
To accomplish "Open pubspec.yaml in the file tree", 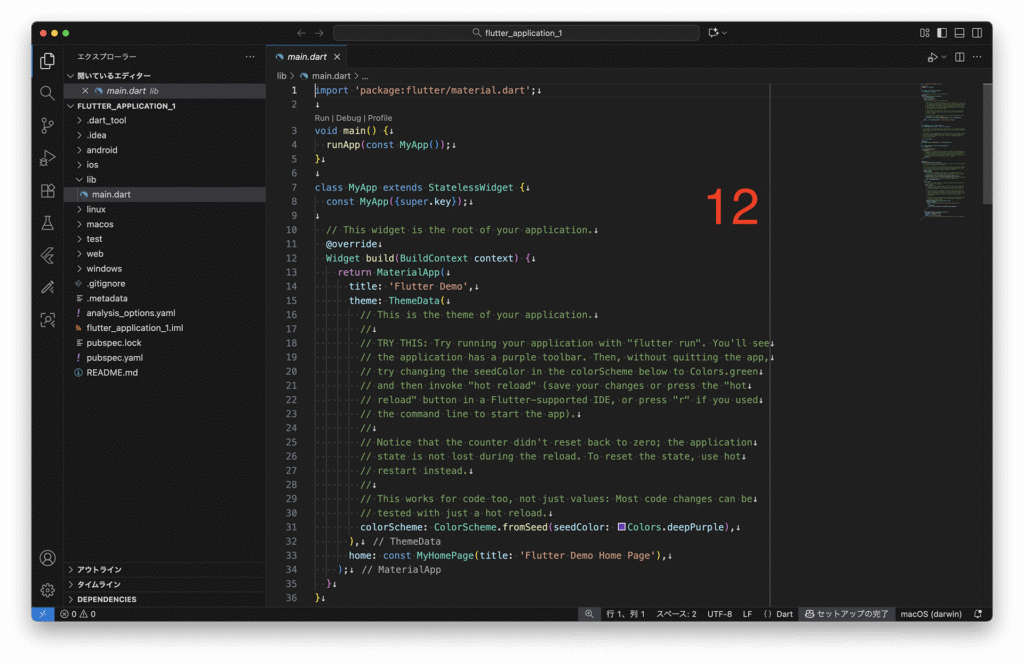I will pyautogui.click(x=114, y=357).
